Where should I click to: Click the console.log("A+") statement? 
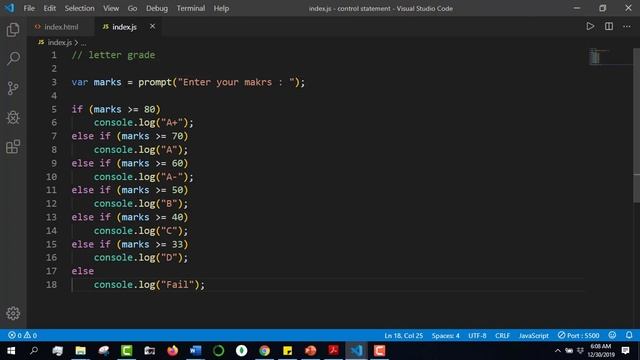(x=143, y=123)
